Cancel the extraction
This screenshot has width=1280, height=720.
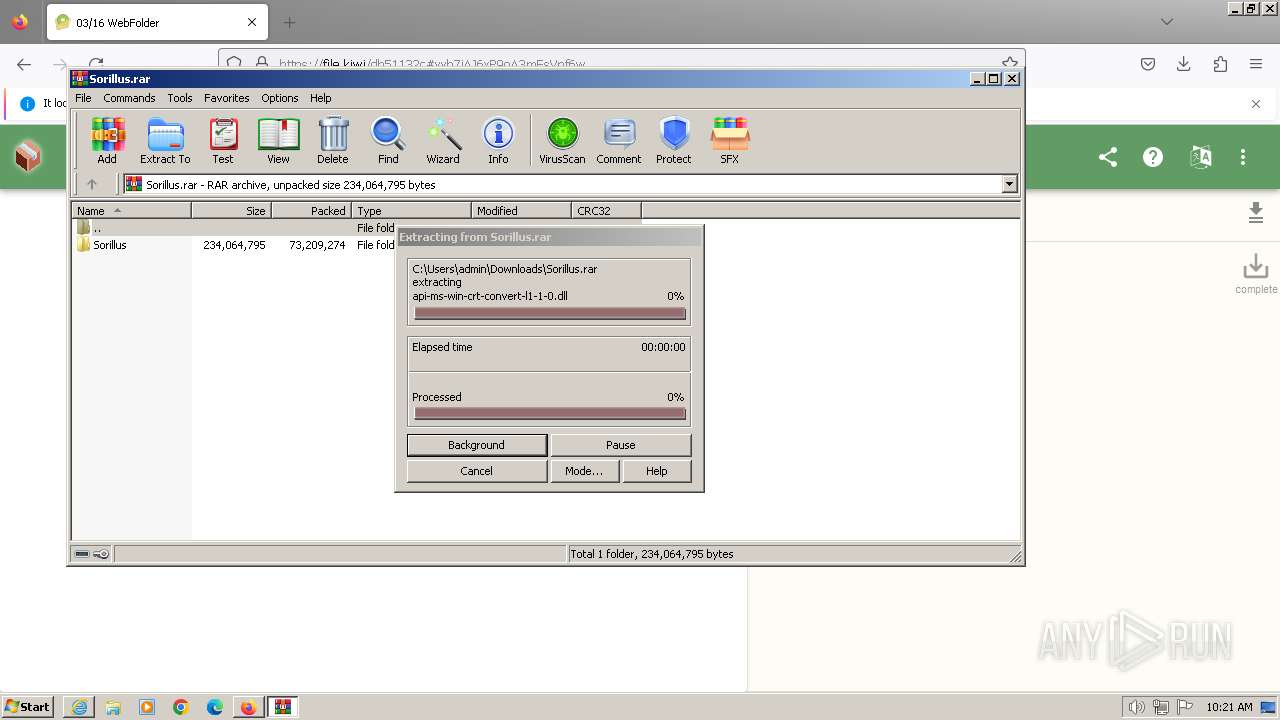coord(477,471)
